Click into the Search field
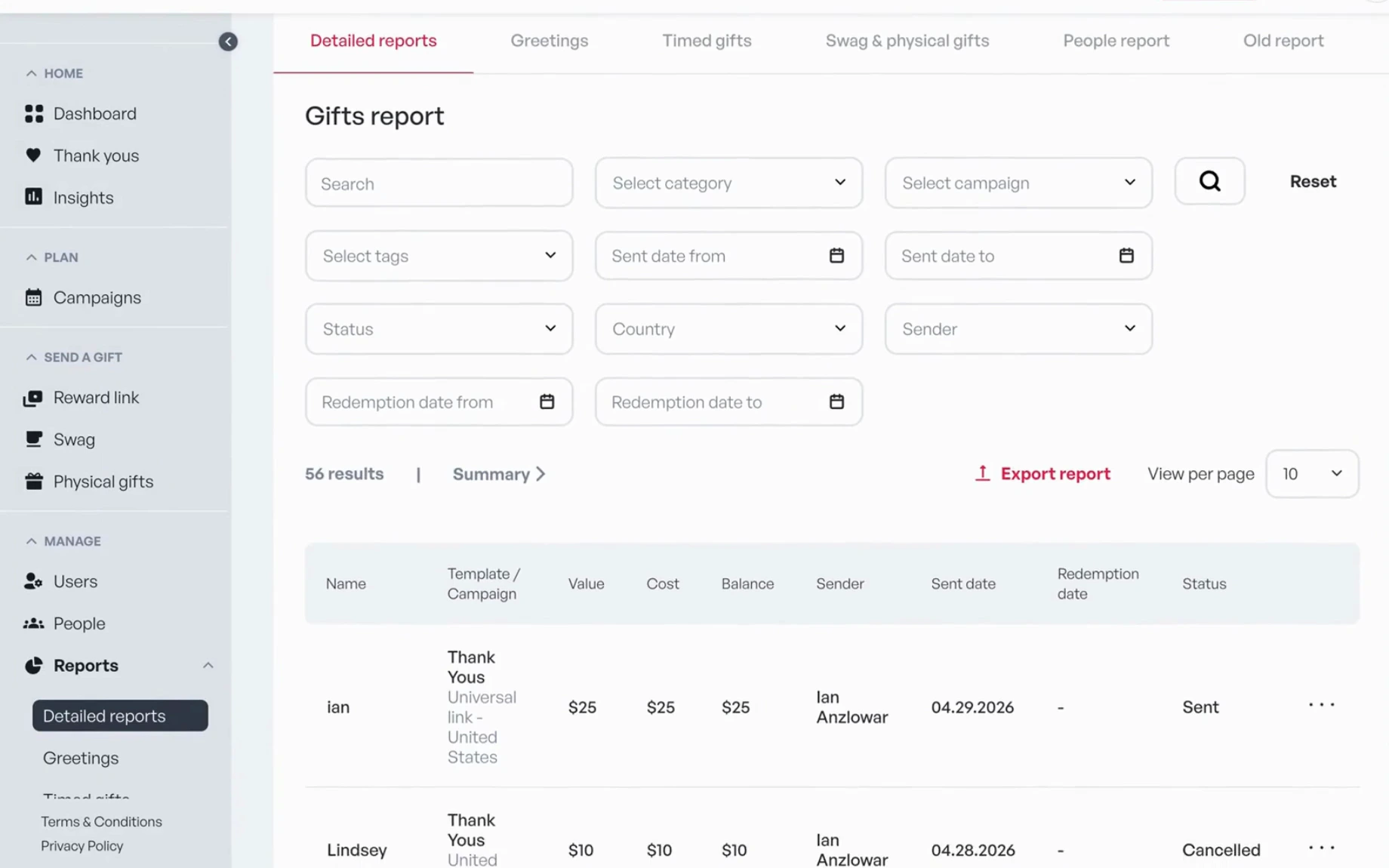Viewport: 1389px width, 868px height. pyautogui.click(x=439, y=183)
